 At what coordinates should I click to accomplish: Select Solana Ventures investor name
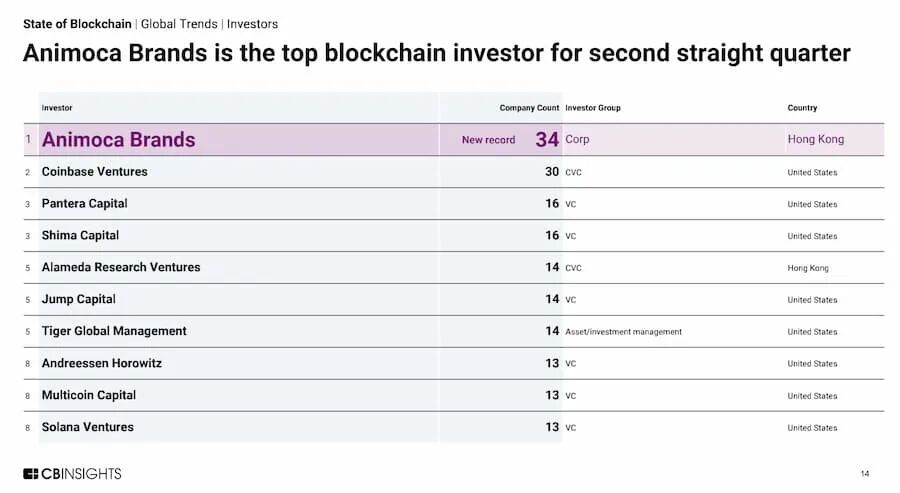87,428
